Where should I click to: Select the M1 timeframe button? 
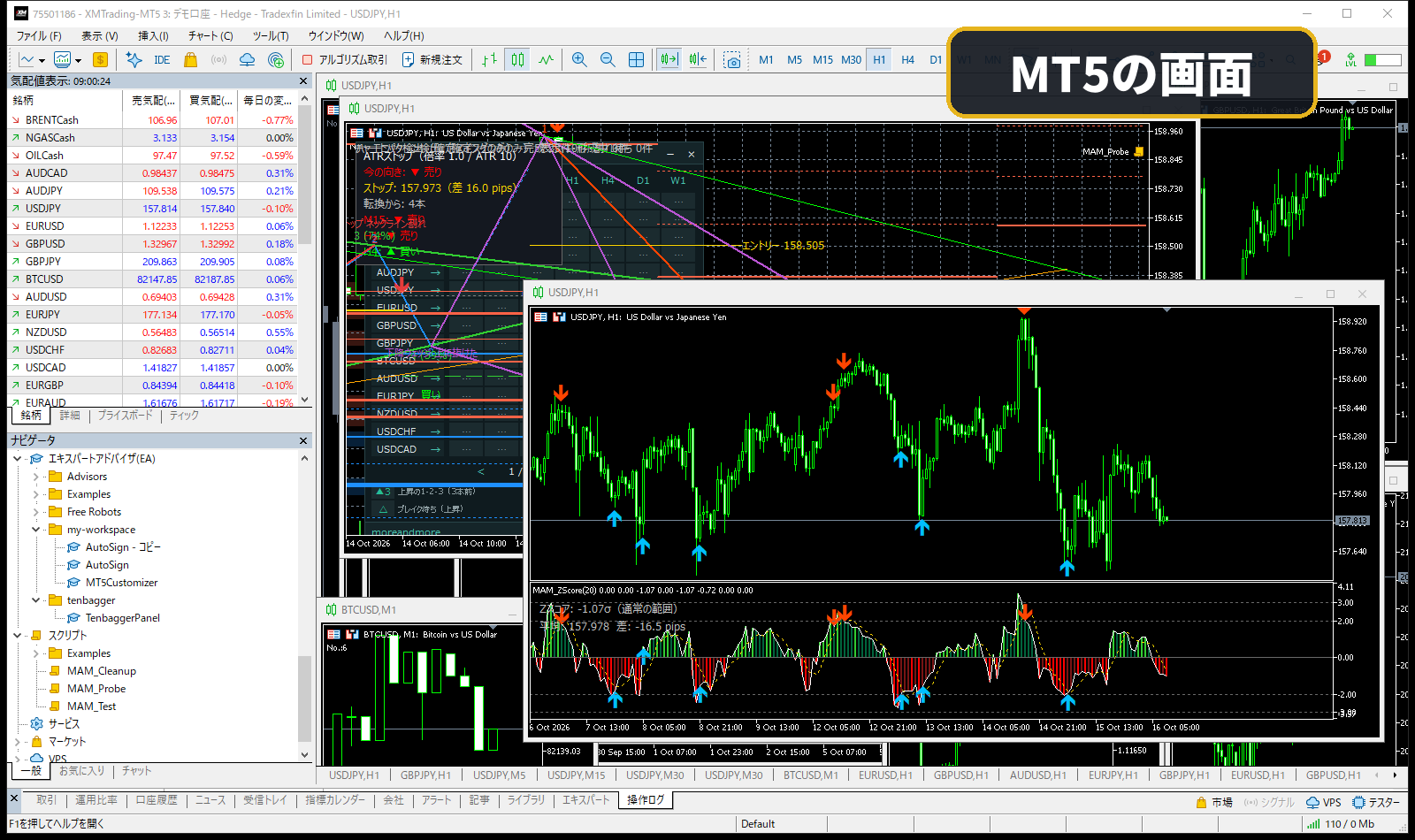pos(766,60)
